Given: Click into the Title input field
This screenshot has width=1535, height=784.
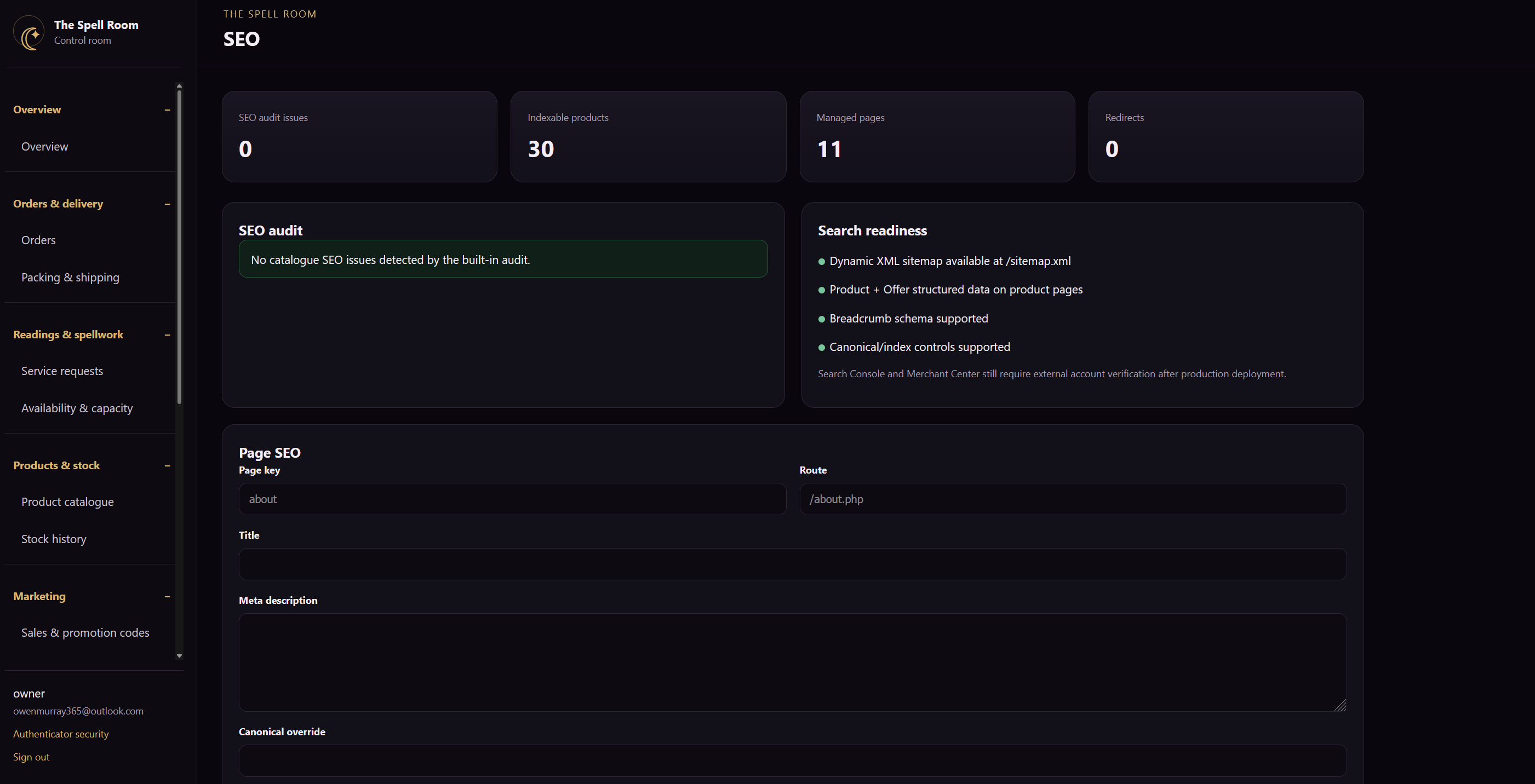Looking at the screenshot, I should [793, 564].
